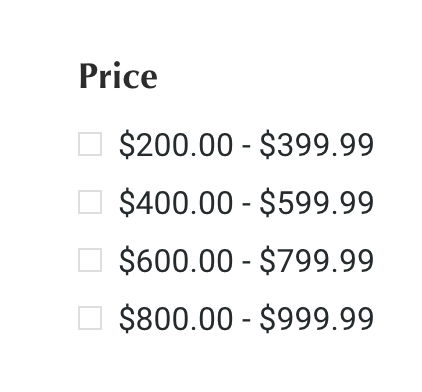Viewport: 422px width, 392px height.
Task: Check the $600.00 - $799.99 checkbox
Action: click(x=90, y=260)
